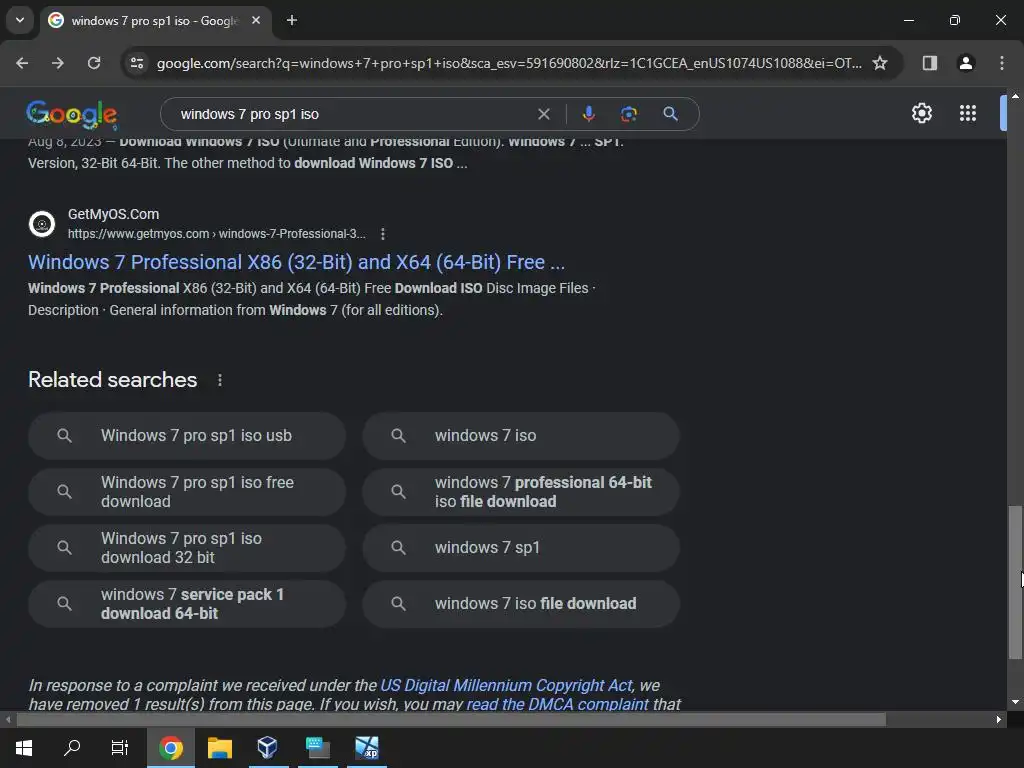Click the scroll down arrow
Screen dimensions: 1024x768
1015,702
